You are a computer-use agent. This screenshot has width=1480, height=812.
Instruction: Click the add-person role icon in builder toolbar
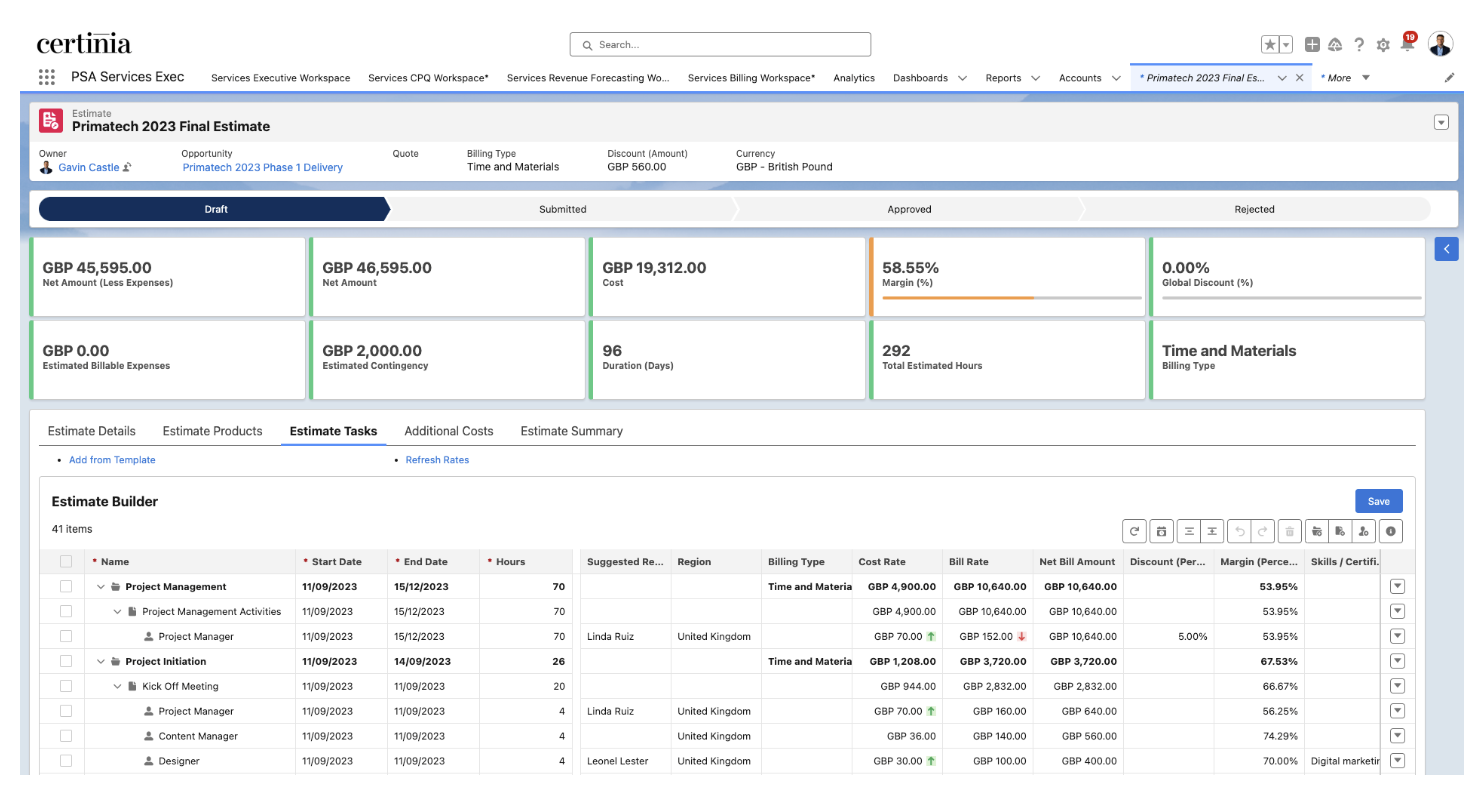click(x=1364, y=532)
